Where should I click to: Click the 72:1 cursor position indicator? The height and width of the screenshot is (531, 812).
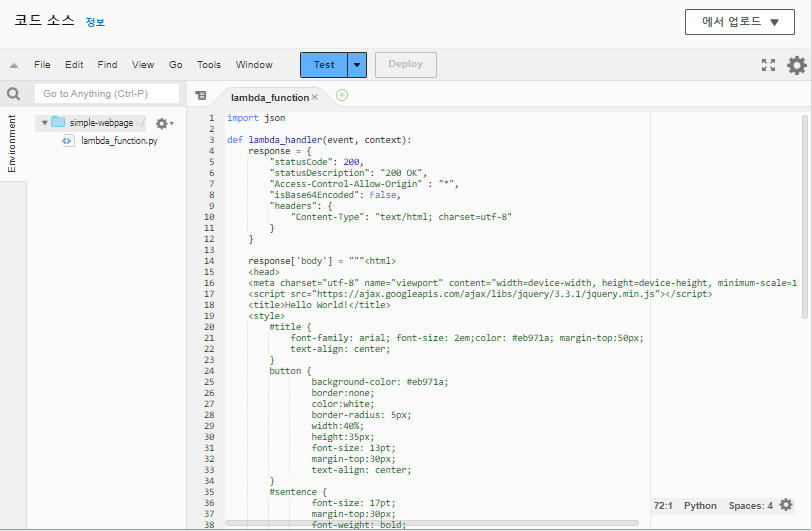pyautogui.click(x=663, y=506)
